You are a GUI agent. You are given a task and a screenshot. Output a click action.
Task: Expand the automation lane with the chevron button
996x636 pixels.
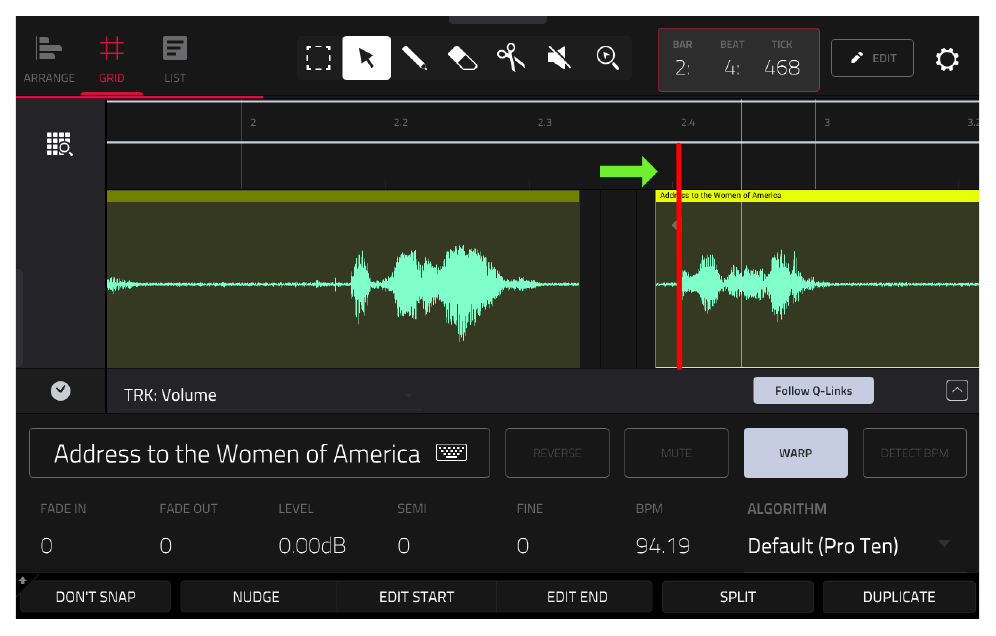coord(957,390)
